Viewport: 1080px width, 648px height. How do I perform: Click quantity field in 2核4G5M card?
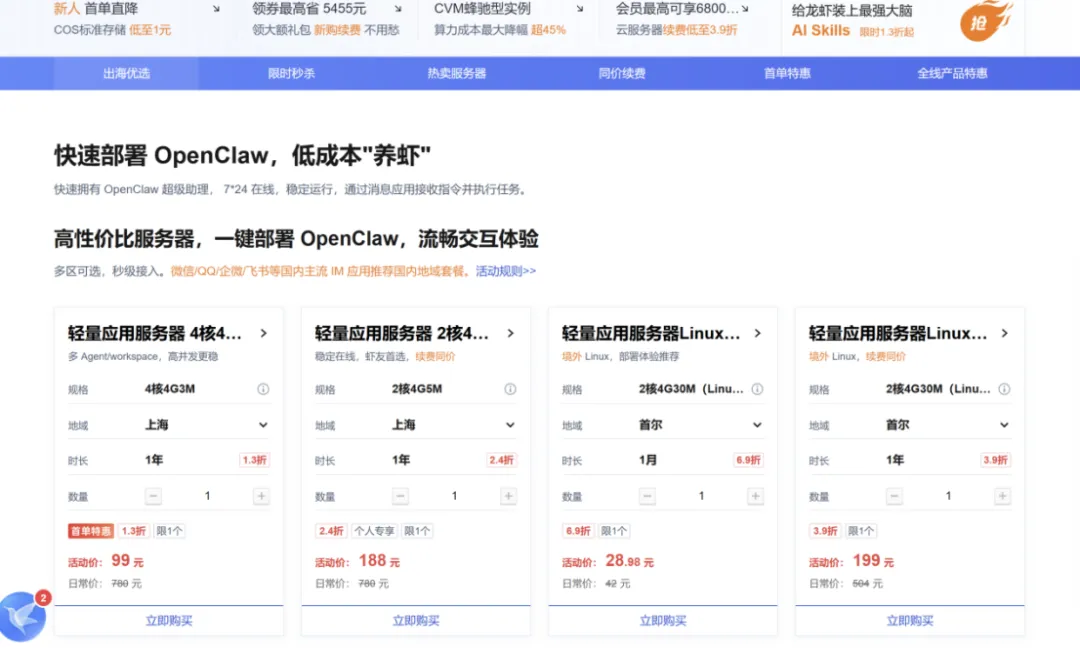[x=455, y=496]
